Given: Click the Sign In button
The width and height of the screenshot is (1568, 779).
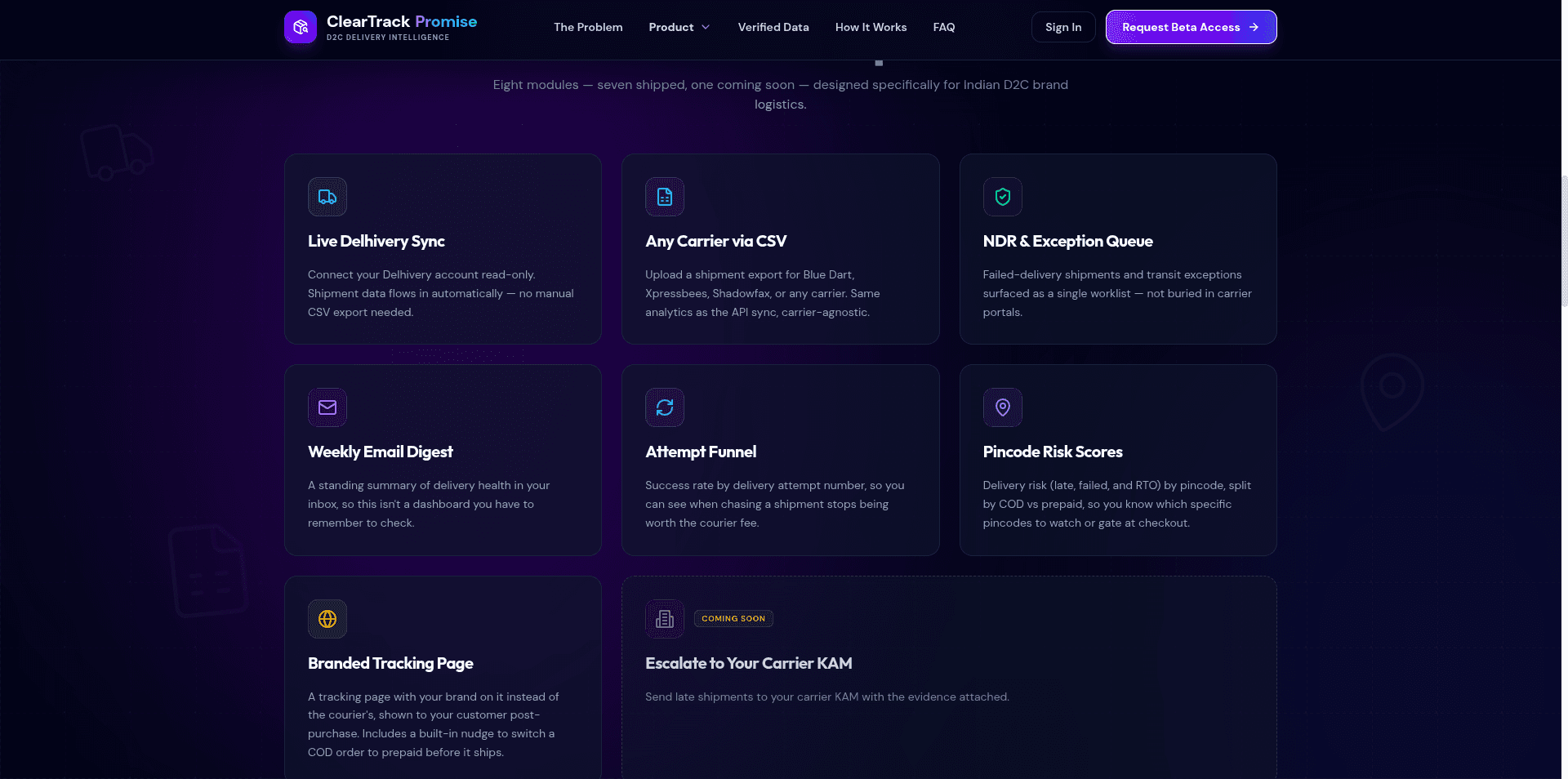Looking at the screenshot, I should [x=1063, y=27].
